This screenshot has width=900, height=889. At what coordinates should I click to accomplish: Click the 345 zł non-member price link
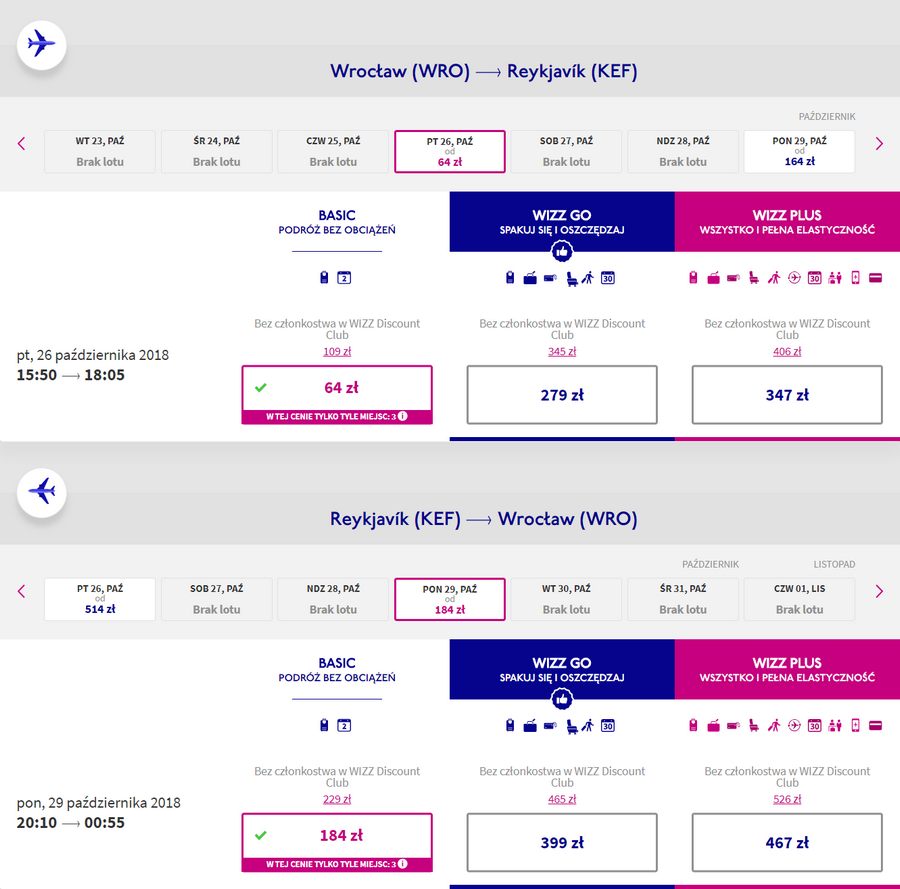pos(562,351)
